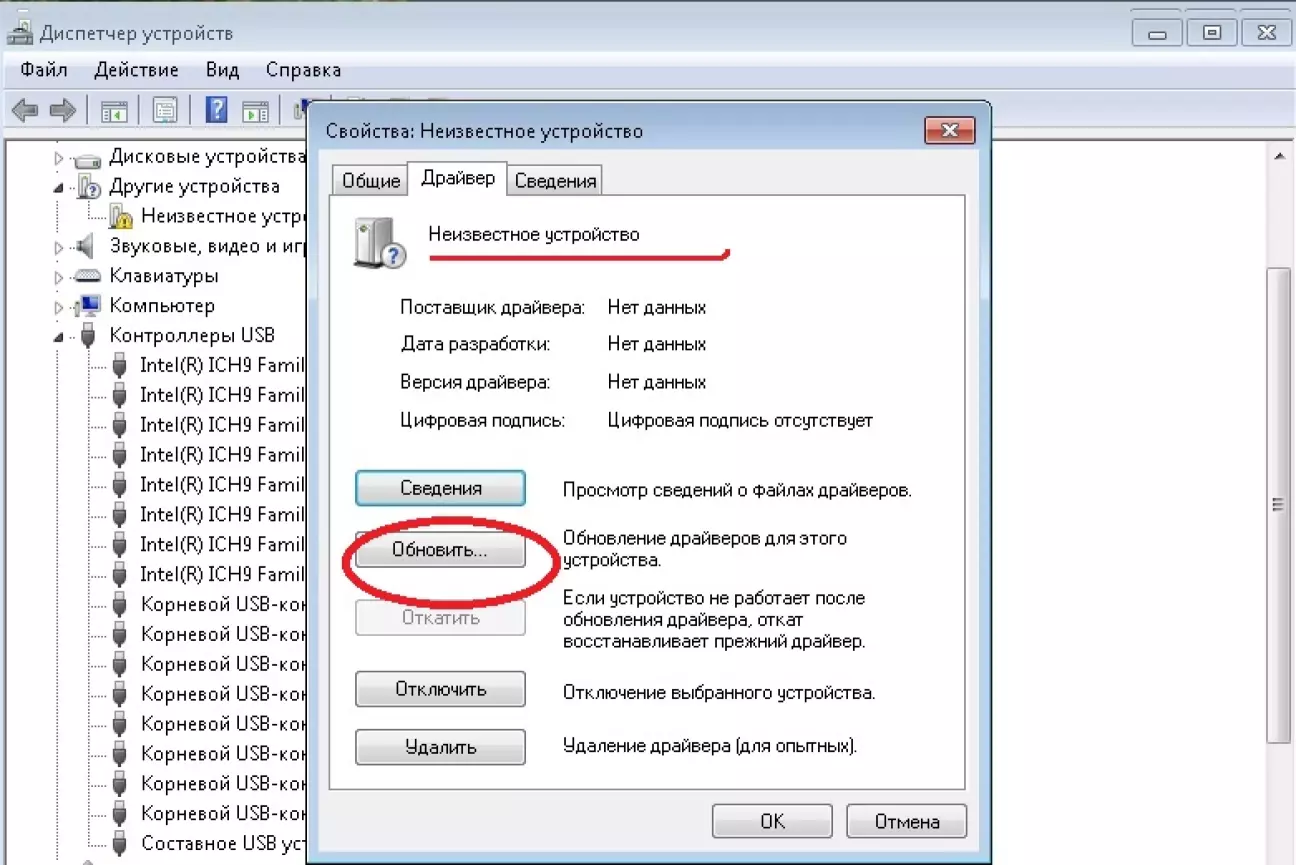Switch to the Сведения tab
The width and height of the screenshot is (1296, 865).
pos(555,181)
